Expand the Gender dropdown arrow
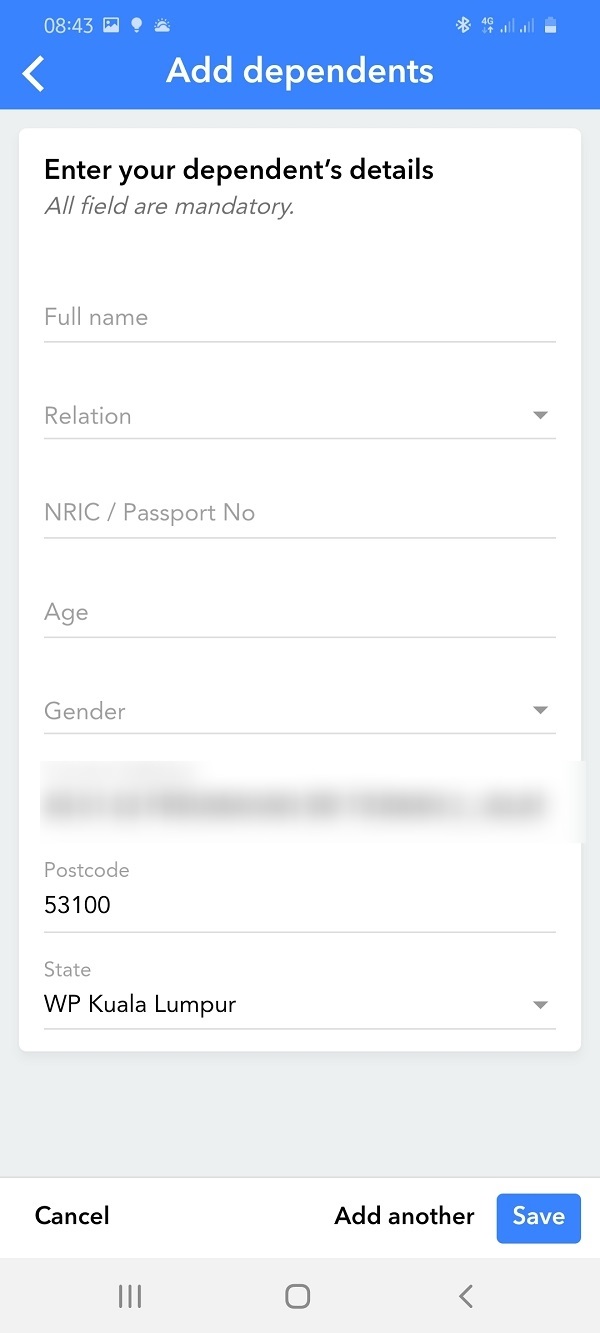 [540, 711]
